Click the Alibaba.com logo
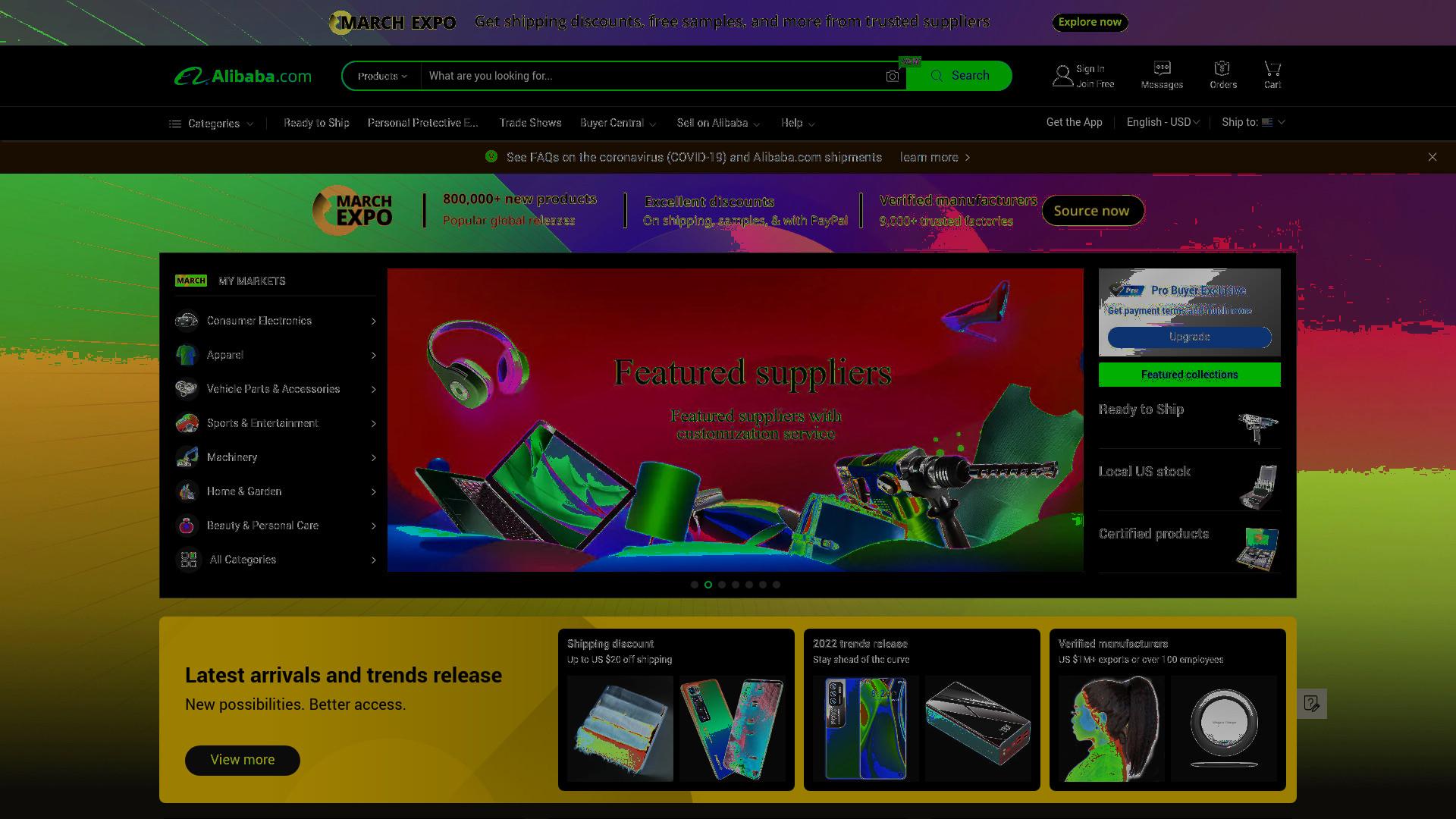 click(243, 76)
